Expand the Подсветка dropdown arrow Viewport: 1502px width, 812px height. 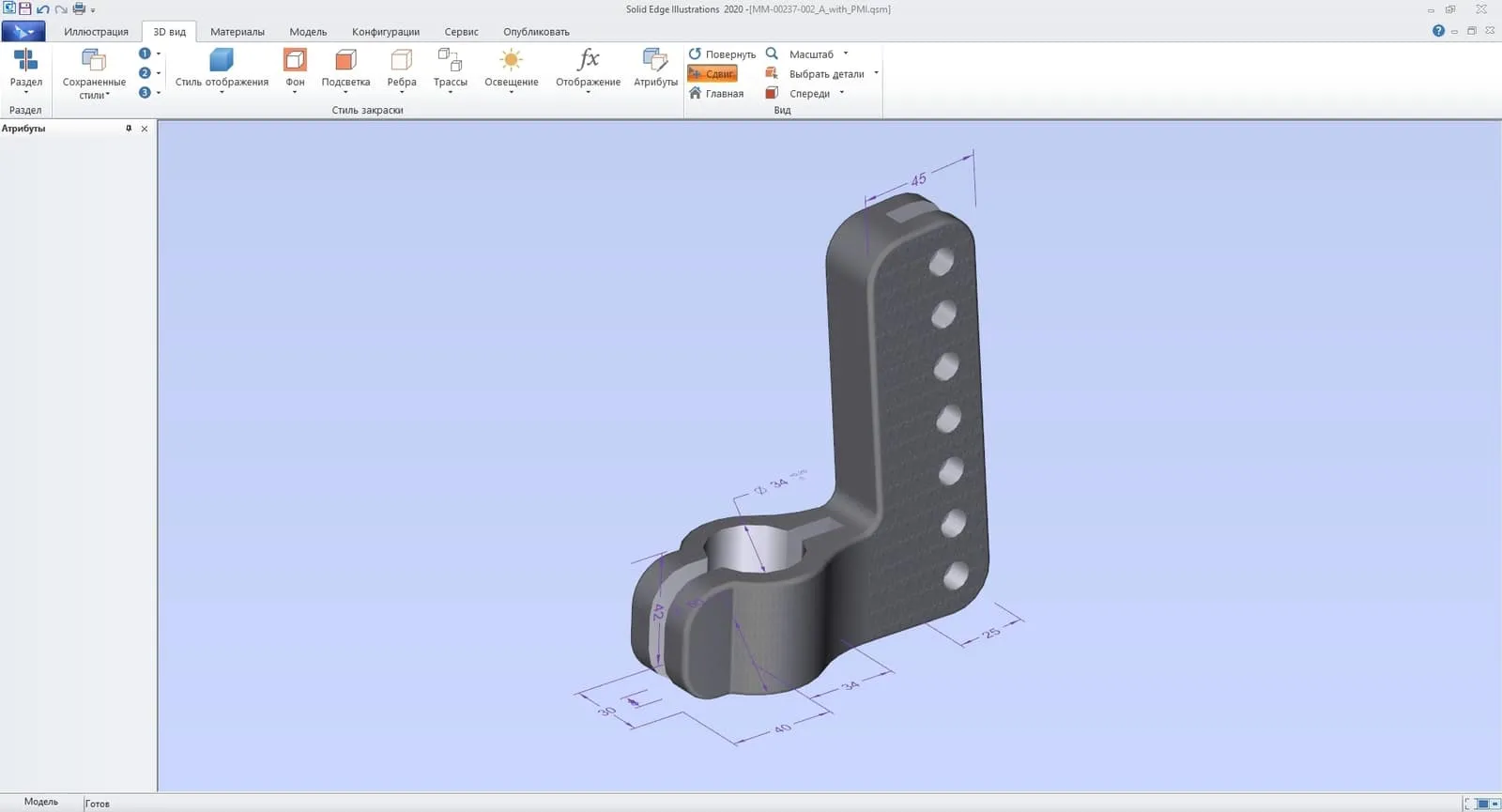tap(345, 92)
